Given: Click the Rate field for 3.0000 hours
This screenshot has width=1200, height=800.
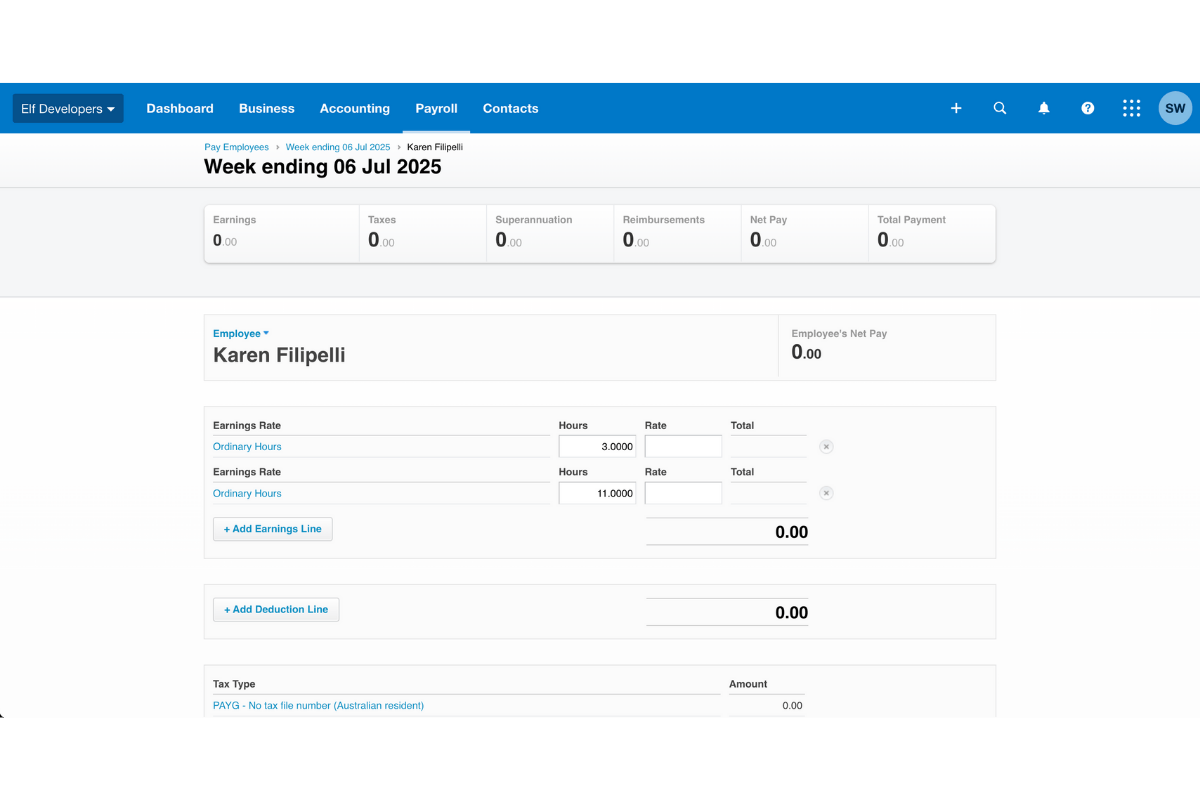Looking at the screenshot, I should tap(683, 446).
